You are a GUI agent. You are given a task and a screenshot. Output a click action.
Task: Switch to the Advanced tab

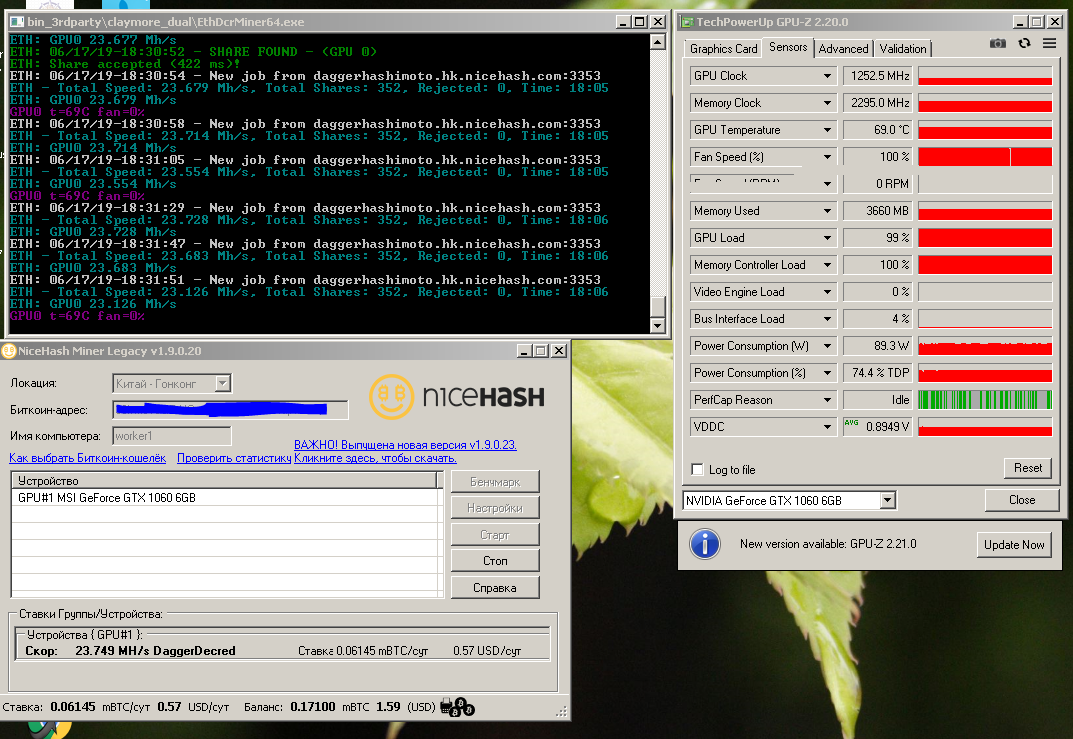pos(843,49)
